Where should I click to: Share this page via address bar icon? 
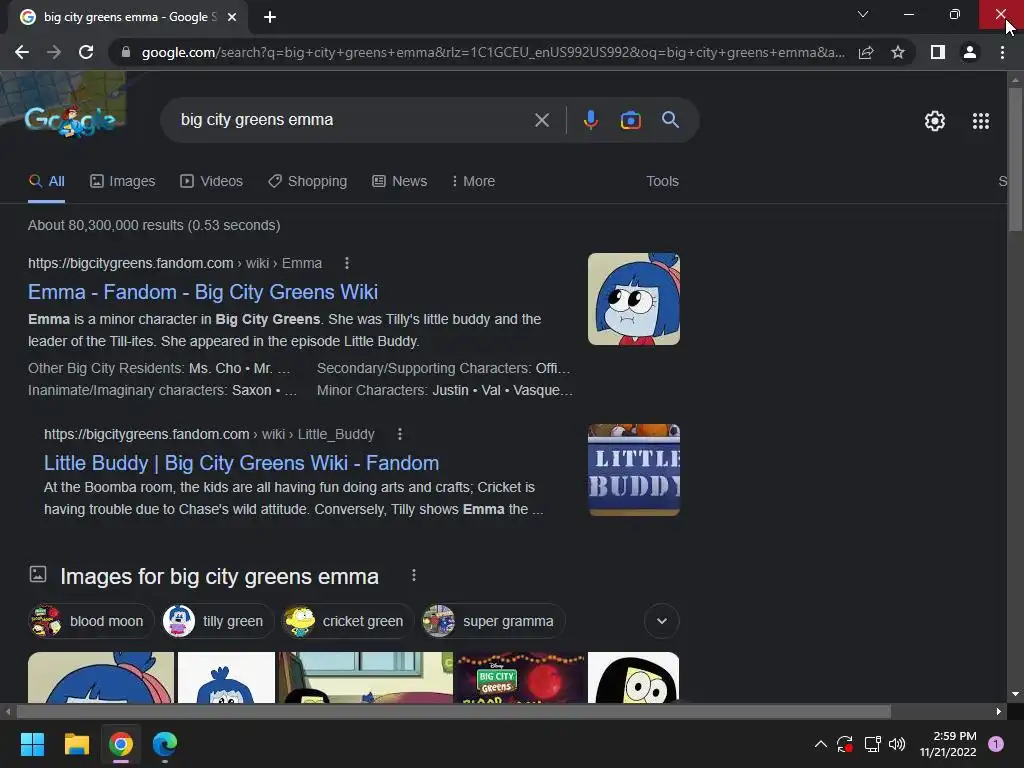coord(866,52)
